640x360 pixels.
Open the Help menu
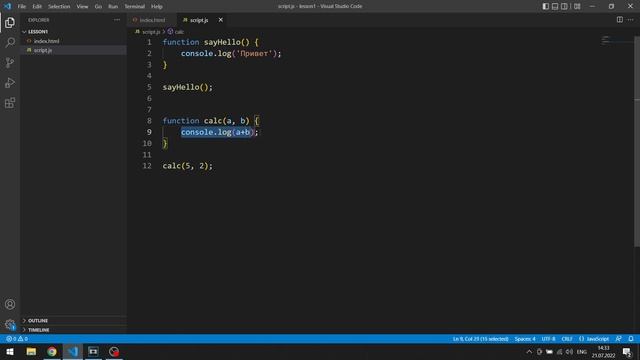157,6
